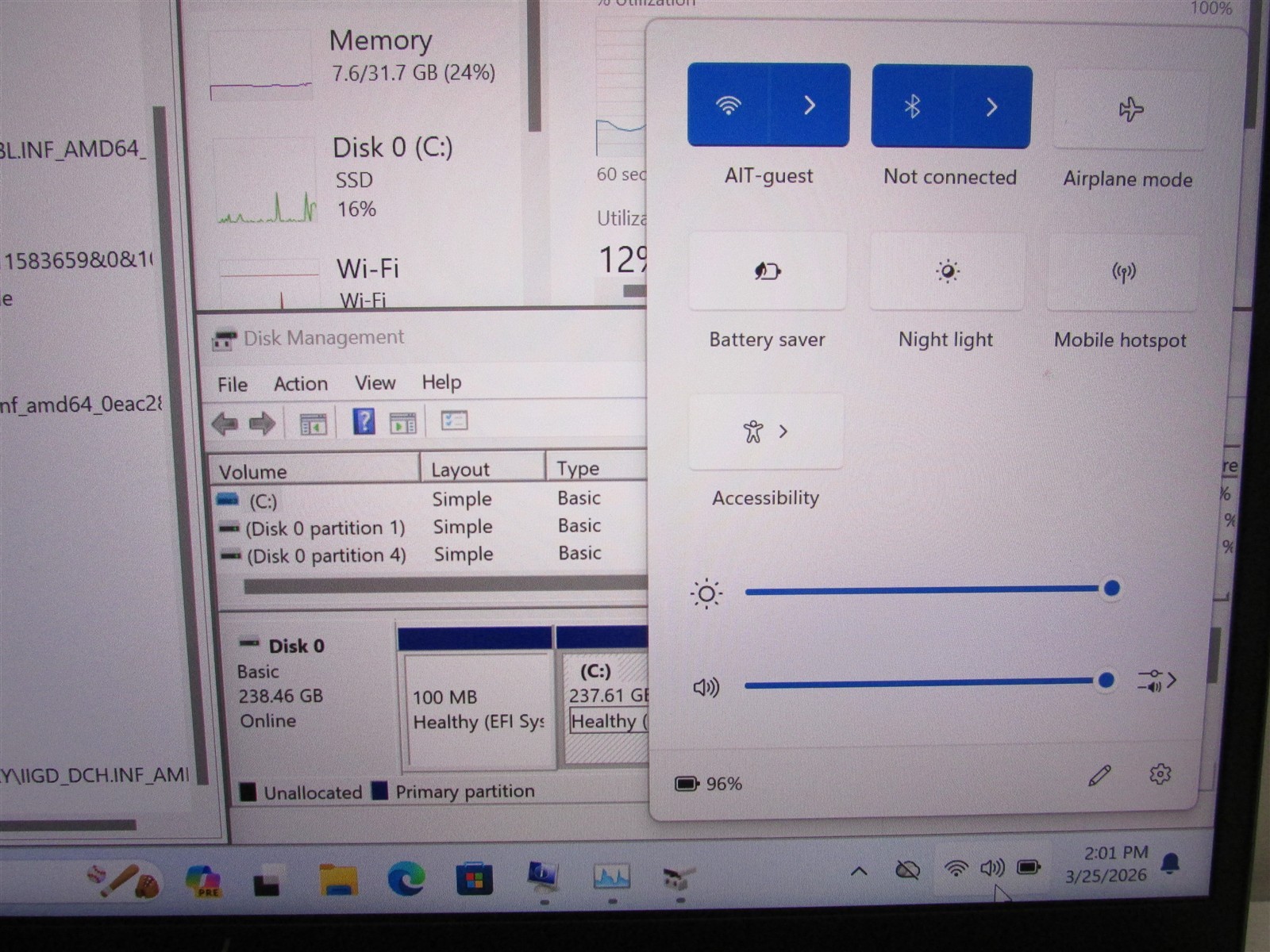The width and height of the screenshot is (1270, 952).
Task: Show hidden tray icons with the caret
Action: 858,872
